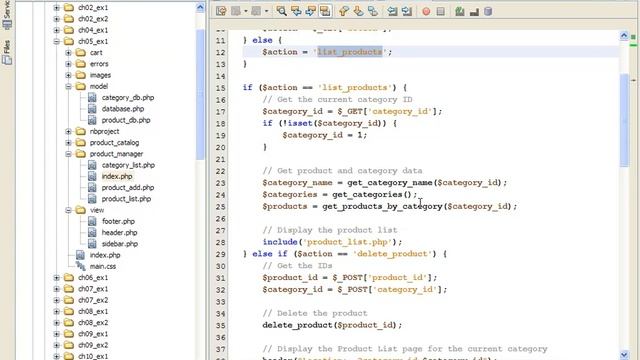The image size is (640, 360).
Task: Expand the ch09_ex1 folder
Action: click(x=57, y=334)
